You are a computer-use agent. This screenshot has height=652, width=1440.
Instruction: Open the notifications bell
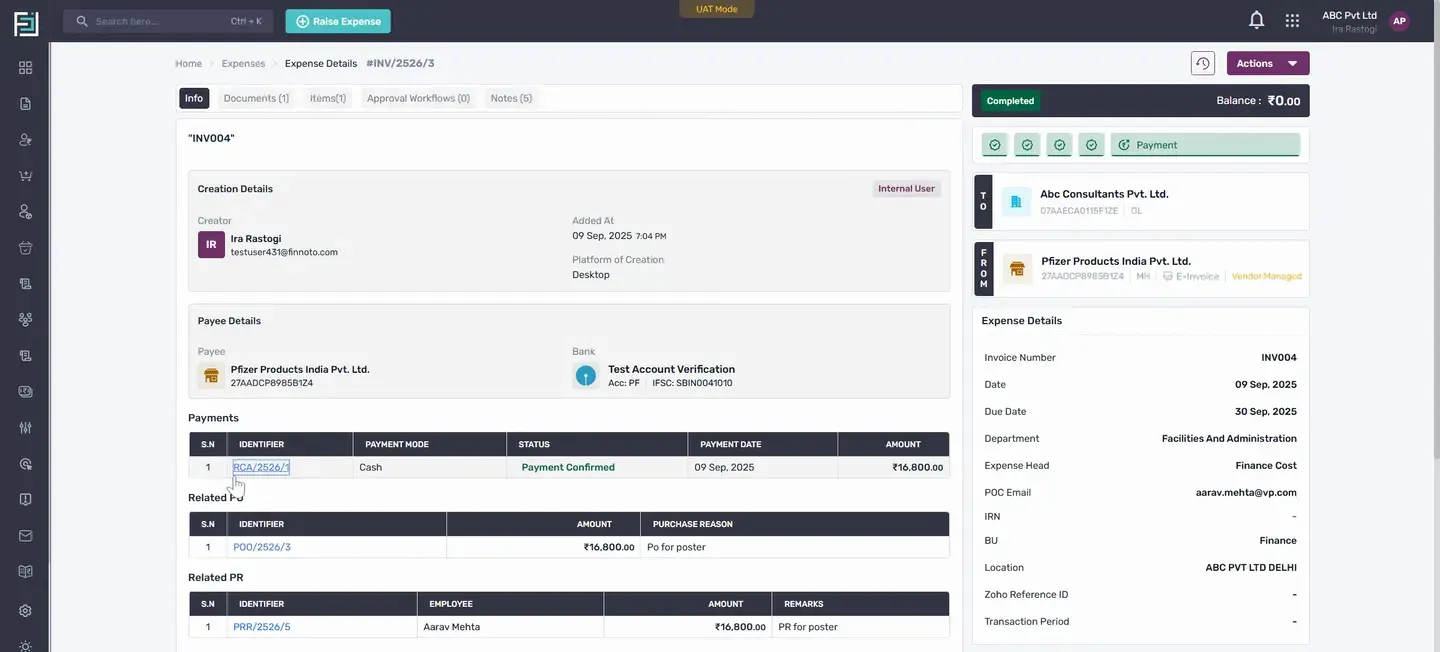(1257, 21)
